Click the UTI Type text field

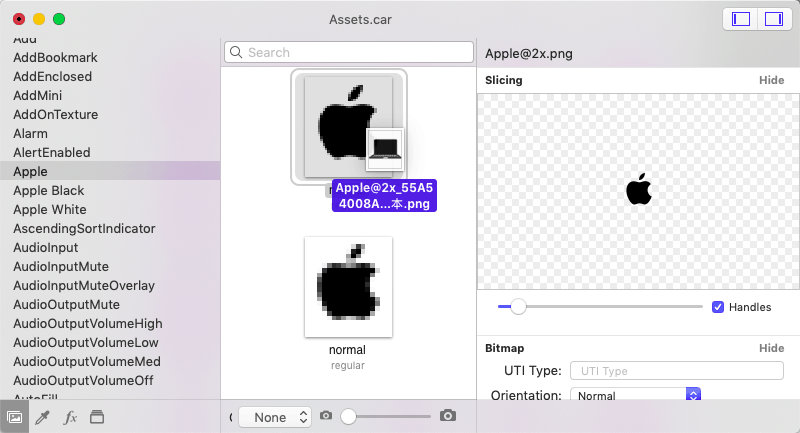pos(677,371)
